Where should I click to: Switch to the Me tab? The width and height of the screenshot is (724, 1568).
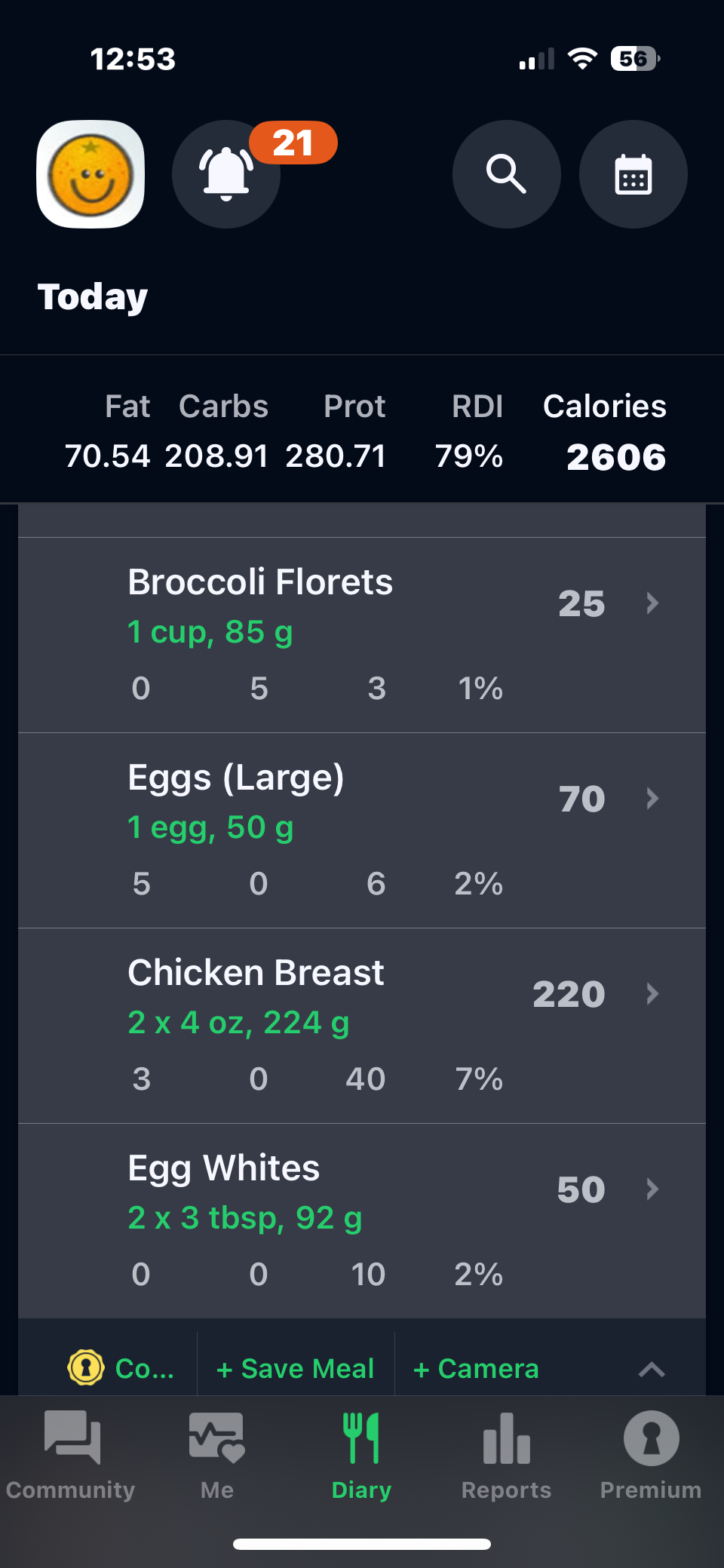(x=216, y=1455)
